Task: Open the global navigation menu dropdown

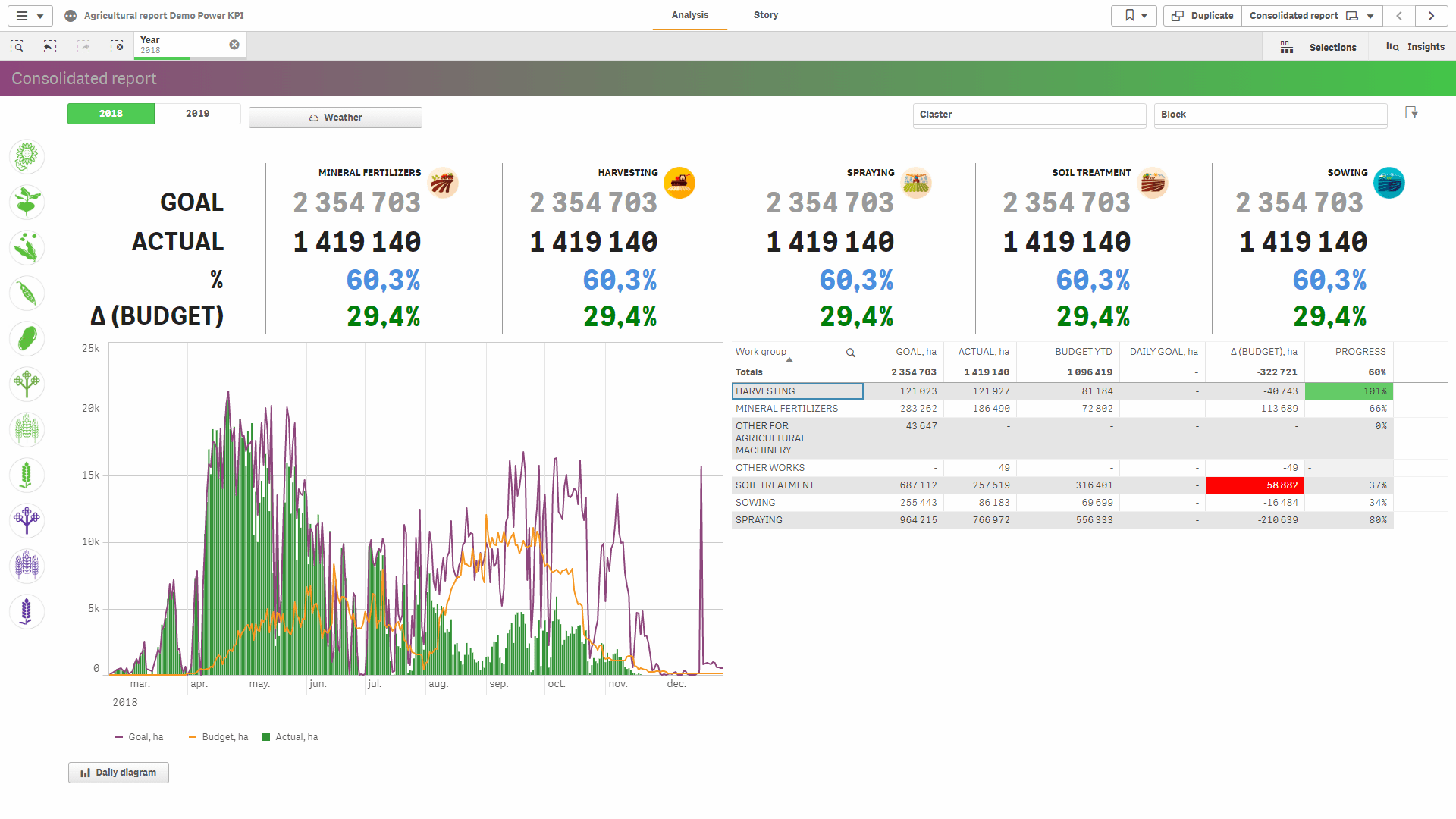Action: (x=30, y=15)
